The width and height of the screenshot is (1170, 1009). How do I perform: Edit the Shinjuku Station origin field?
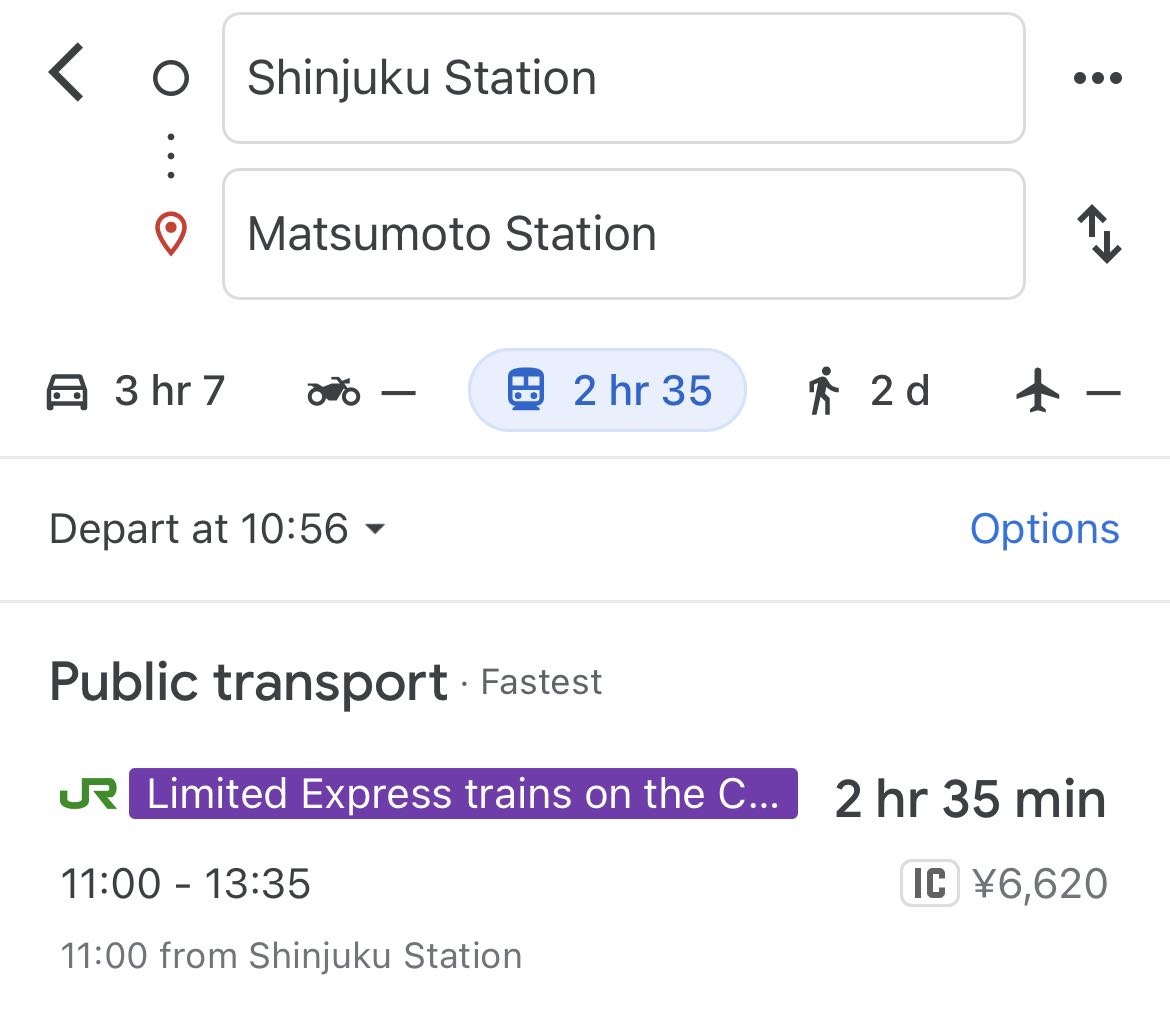[624, 78]
